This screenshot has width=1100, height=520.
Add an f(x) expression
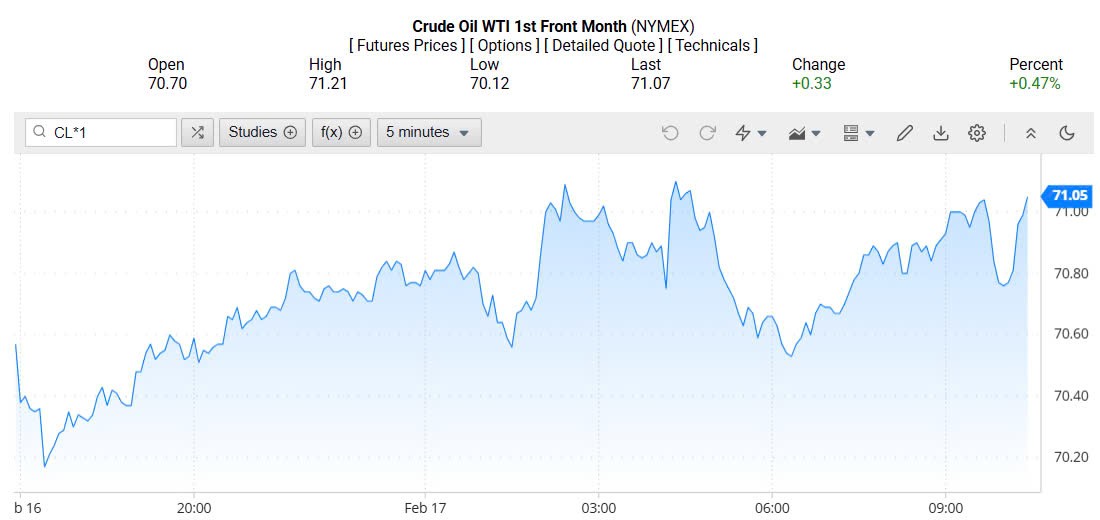tap(341, 132)
